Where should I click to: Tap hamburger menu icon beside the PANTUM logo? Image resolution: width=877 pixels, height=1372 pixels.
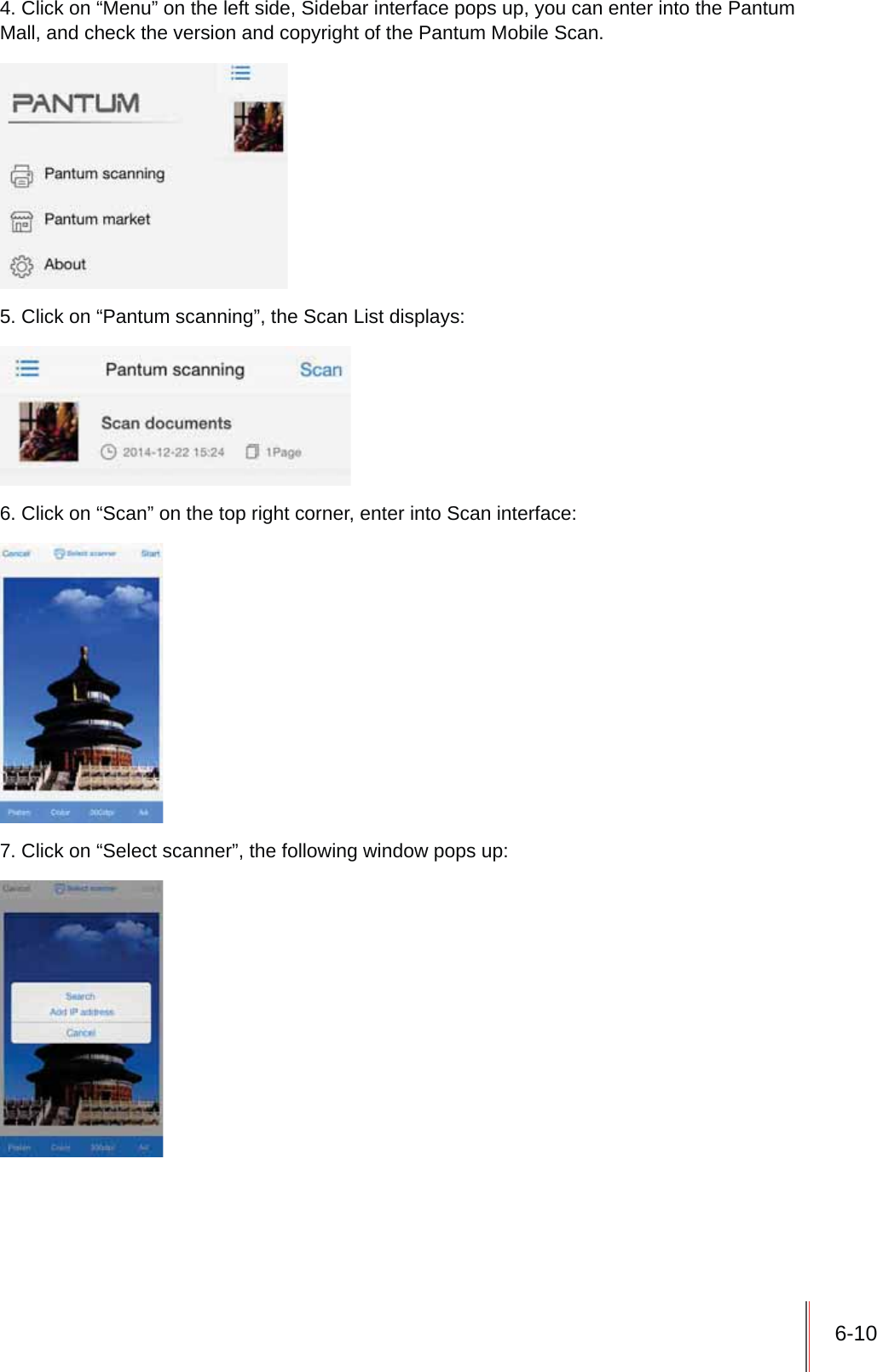240,73
